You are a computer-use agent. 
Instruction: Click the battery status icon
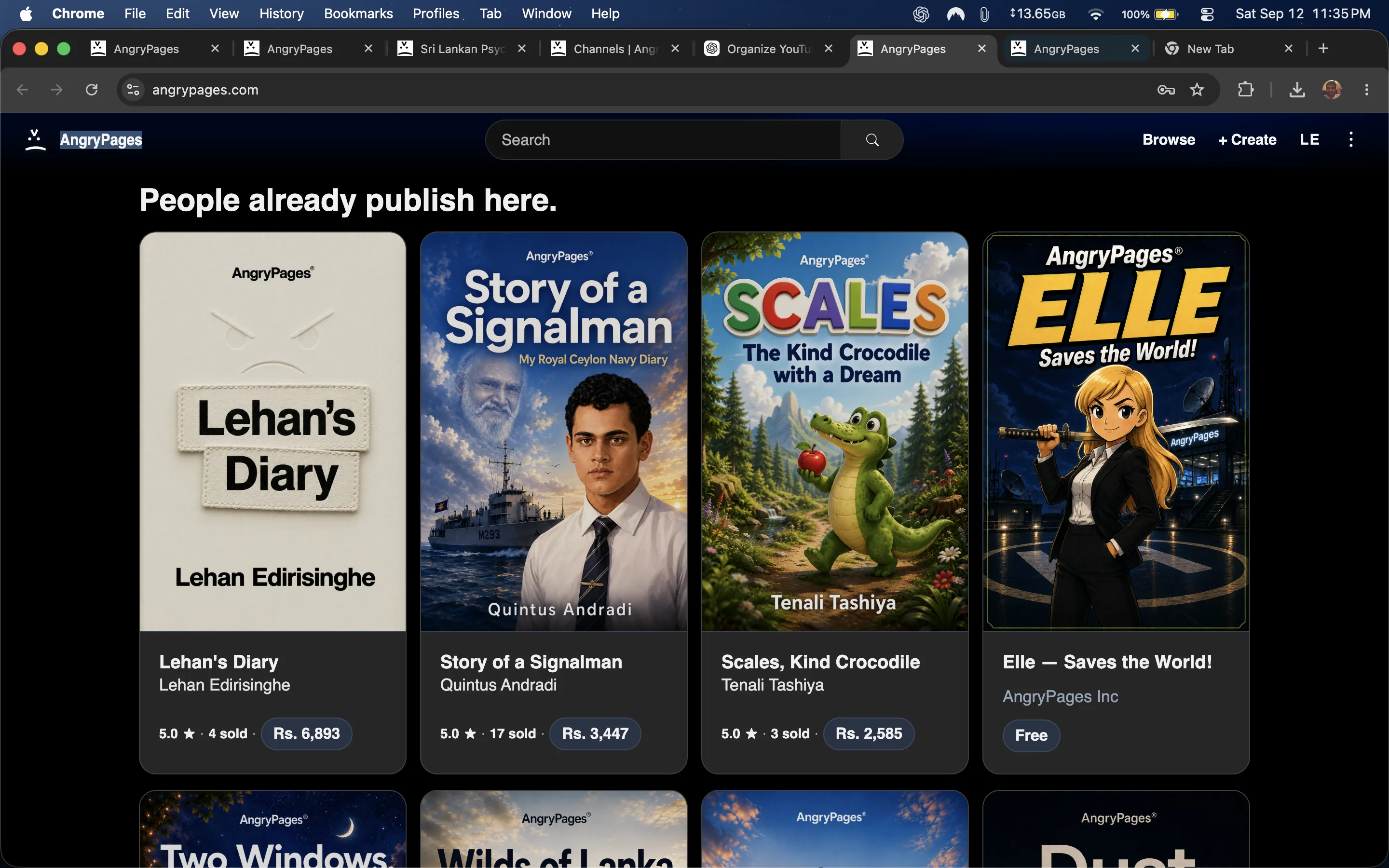(x=1166, y=14)
